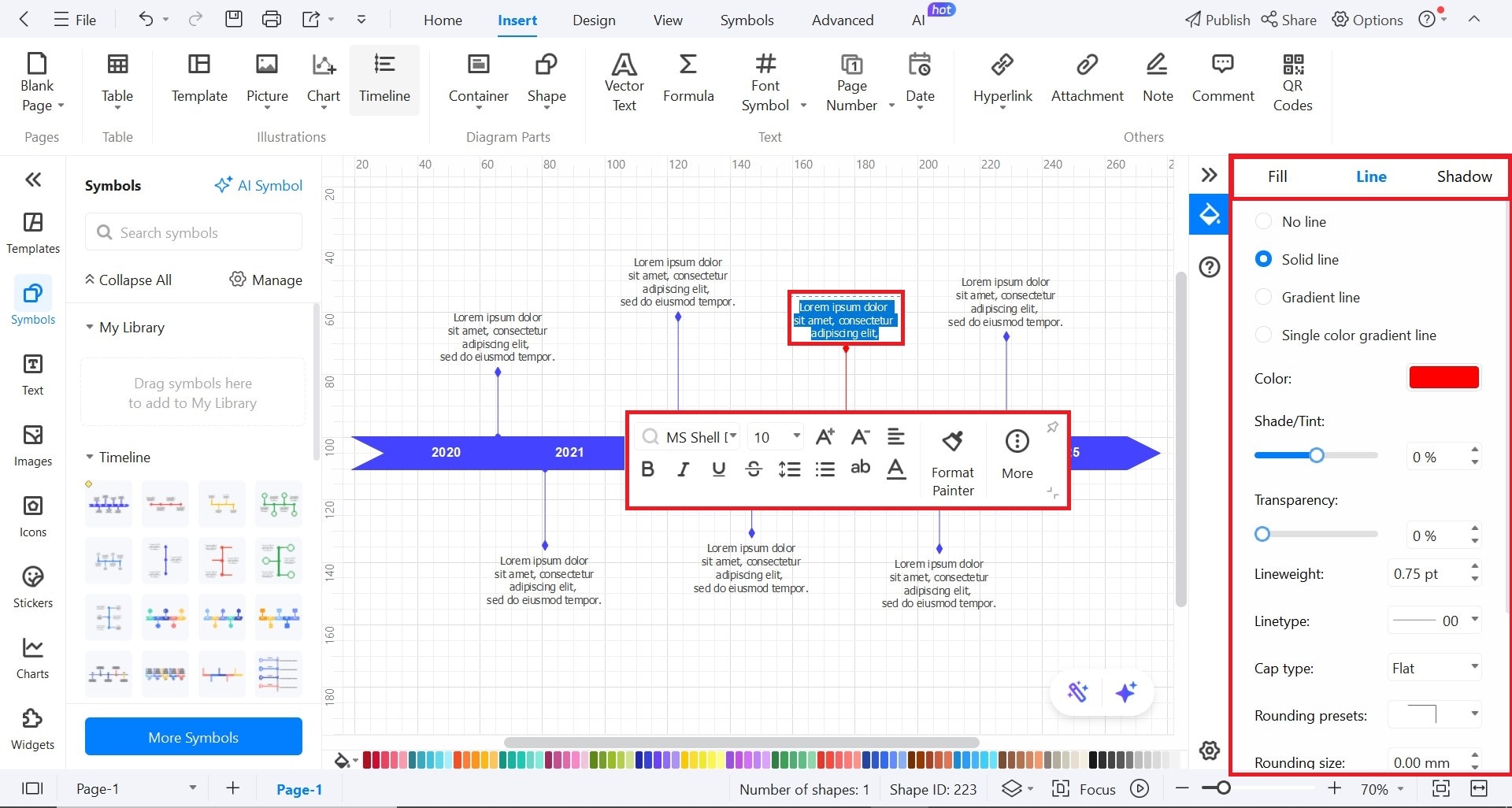Collapse the left symbols sidebar
The height and width of the screenshot is (808, 1512).
(33, 180)
